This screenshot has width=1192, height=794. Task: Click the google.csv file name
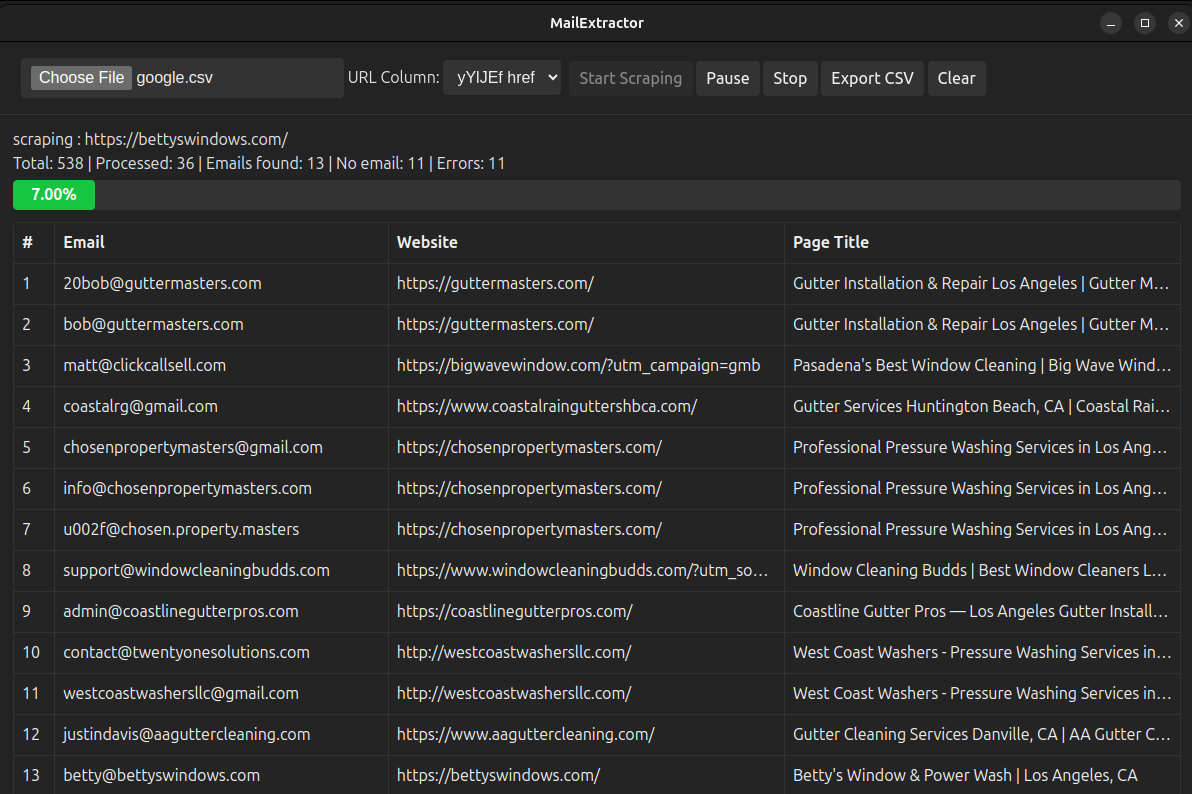[174, 78]
